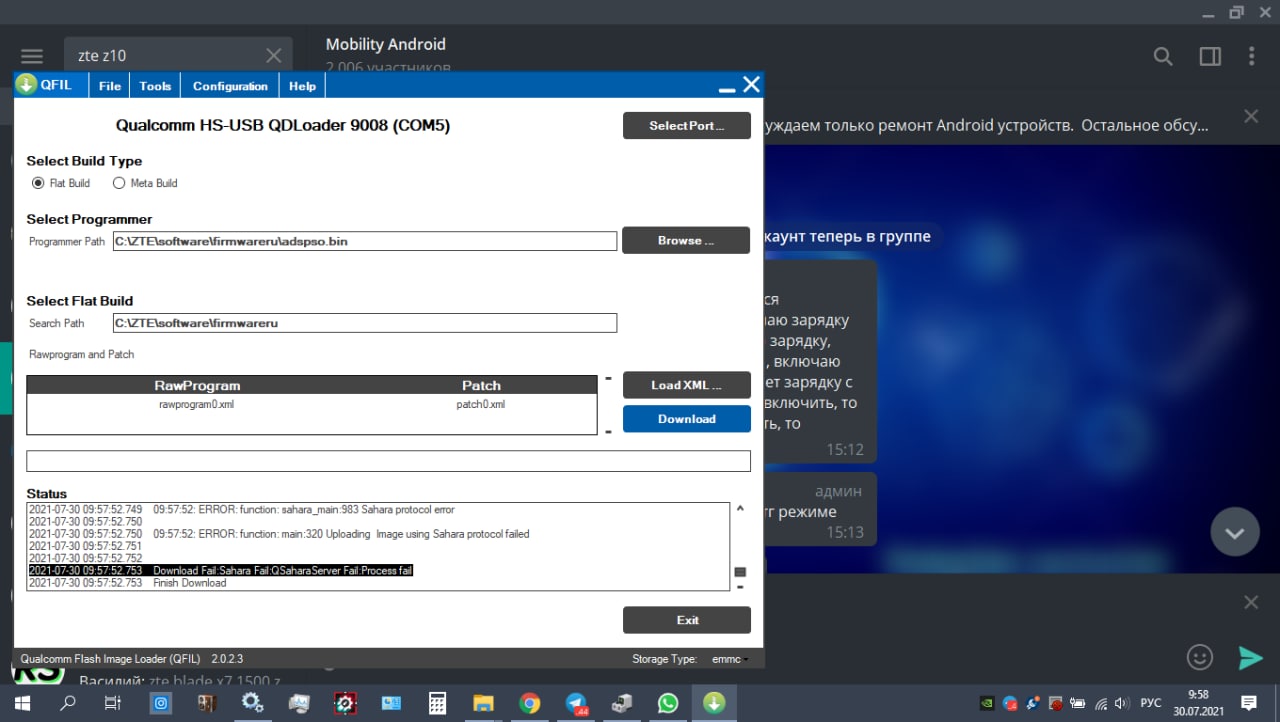Search within the Telegram chat
Viewport: 1280px width, 722px height.
(x=1163, y=56)
